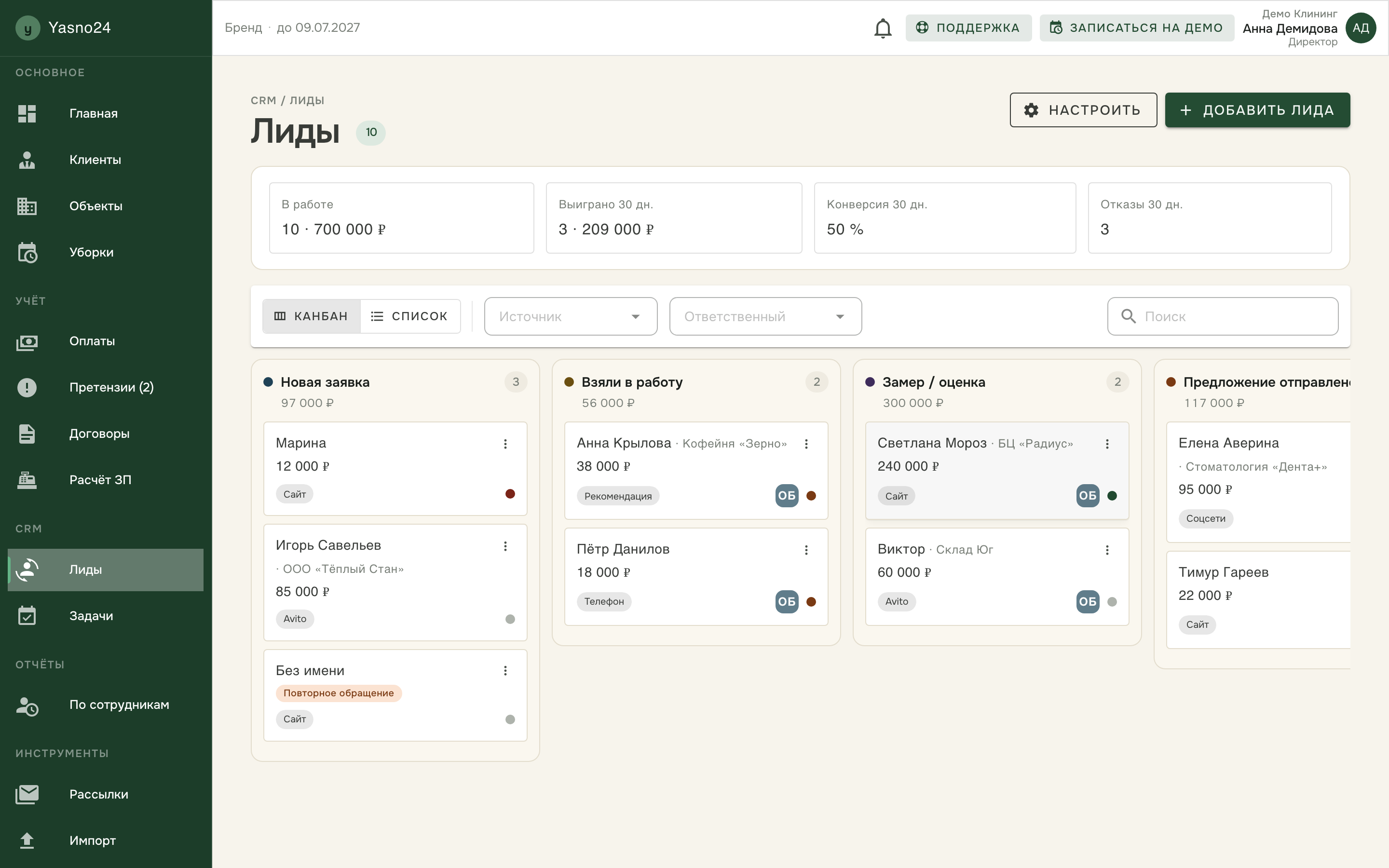Click red status dot on Марина card
1389x868 pixels.
(510, 494)
